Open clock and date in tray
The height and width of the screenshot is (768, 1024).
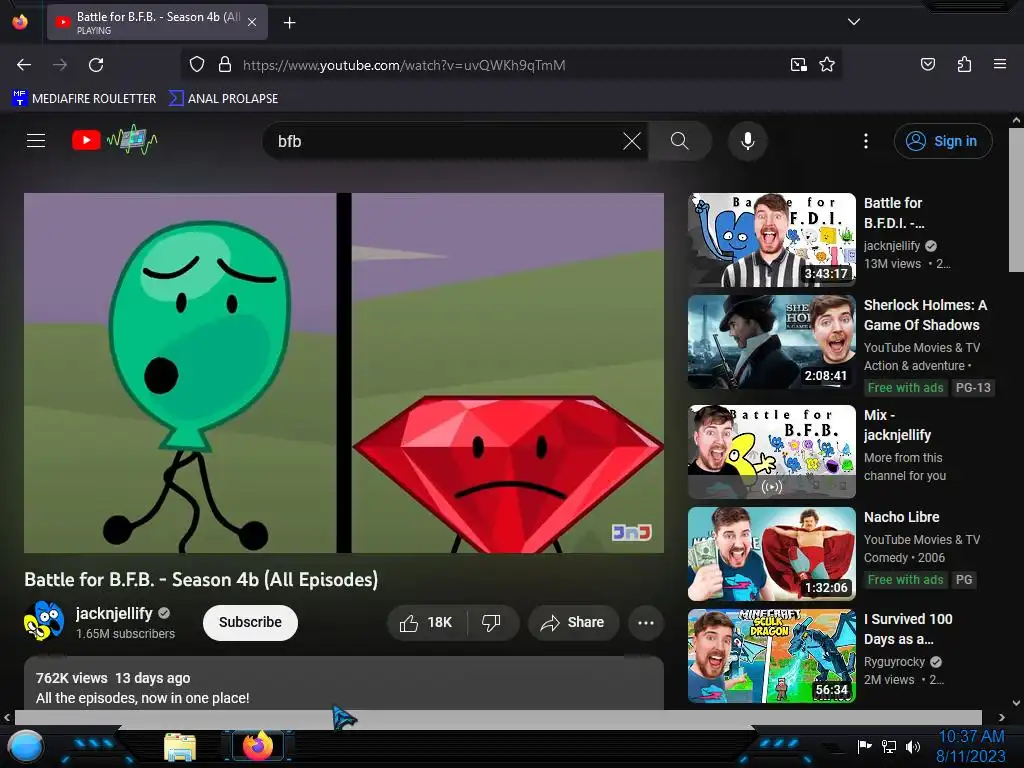point(970,746)
